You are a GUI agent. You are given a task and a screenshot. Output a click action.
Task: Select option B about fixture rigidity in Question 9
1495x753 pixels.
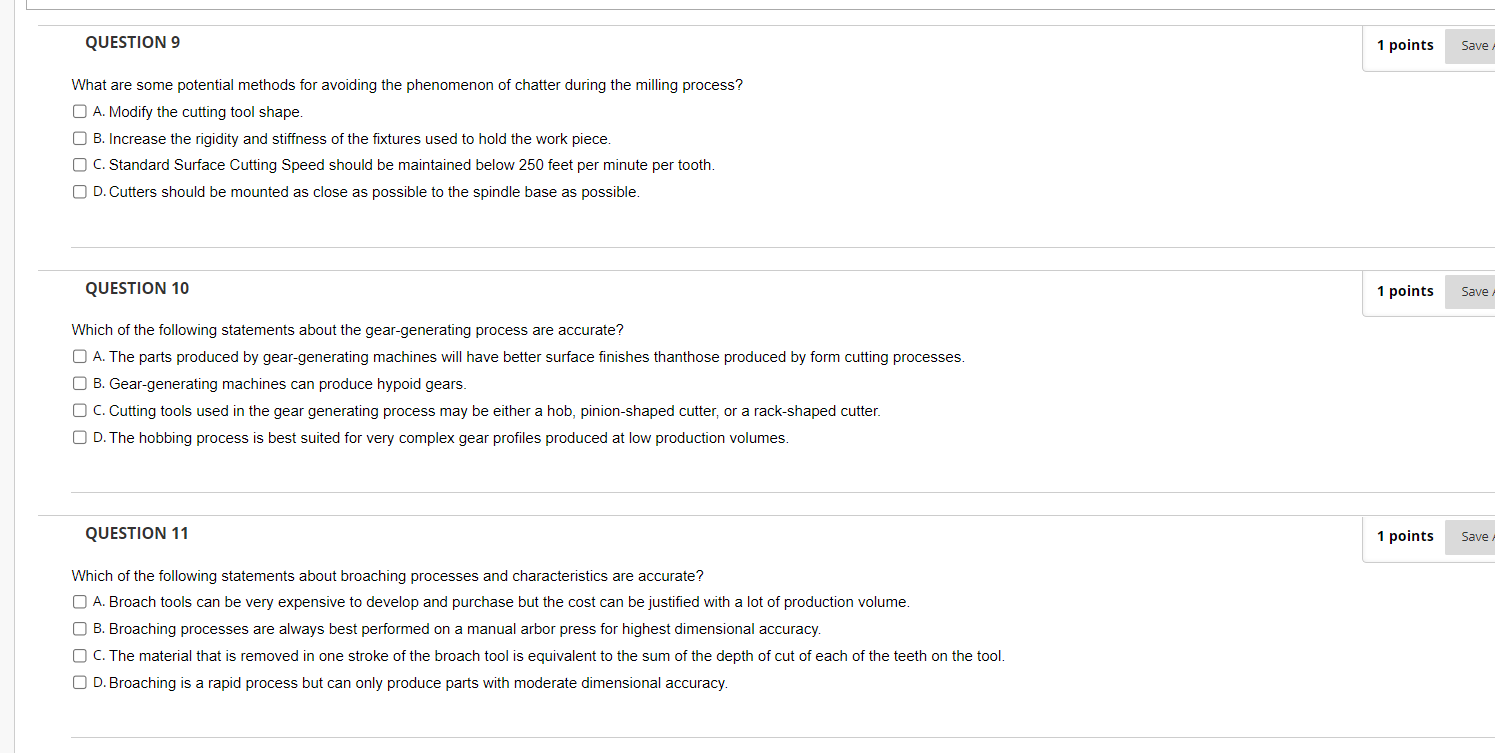[79, 138]
